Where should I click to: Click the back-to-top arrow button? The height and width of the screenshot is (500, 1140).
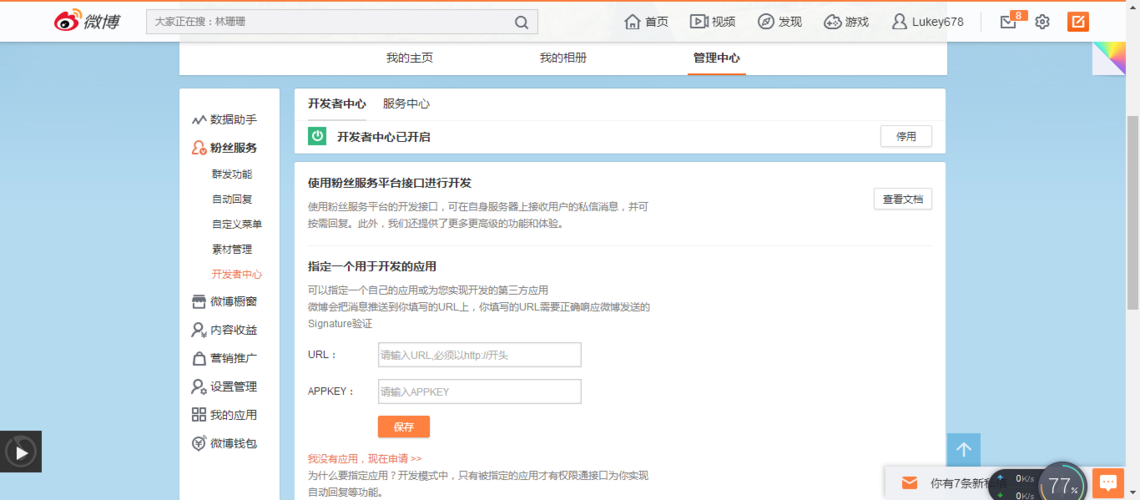point(964,450)
